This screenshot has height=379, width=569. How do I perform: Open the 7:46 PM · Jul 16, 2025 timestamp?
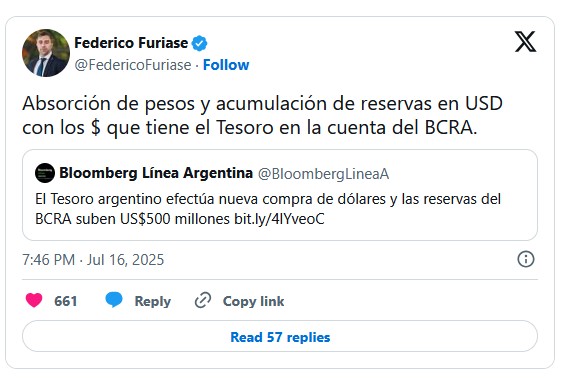pos(93,260)
